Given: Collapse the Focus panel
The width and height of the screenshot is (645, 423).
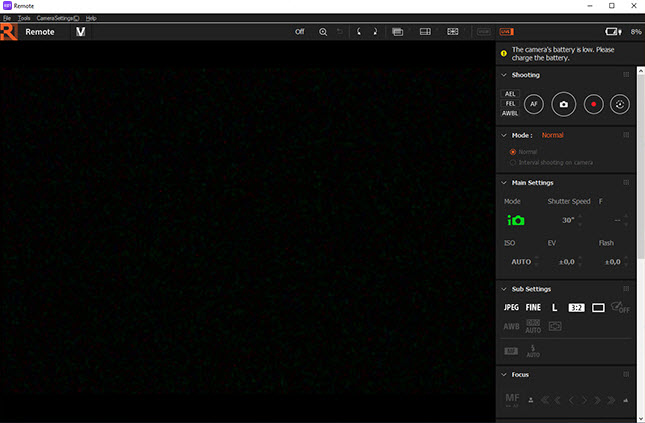Looking at the screenshot, I should (x=504, y=374).
